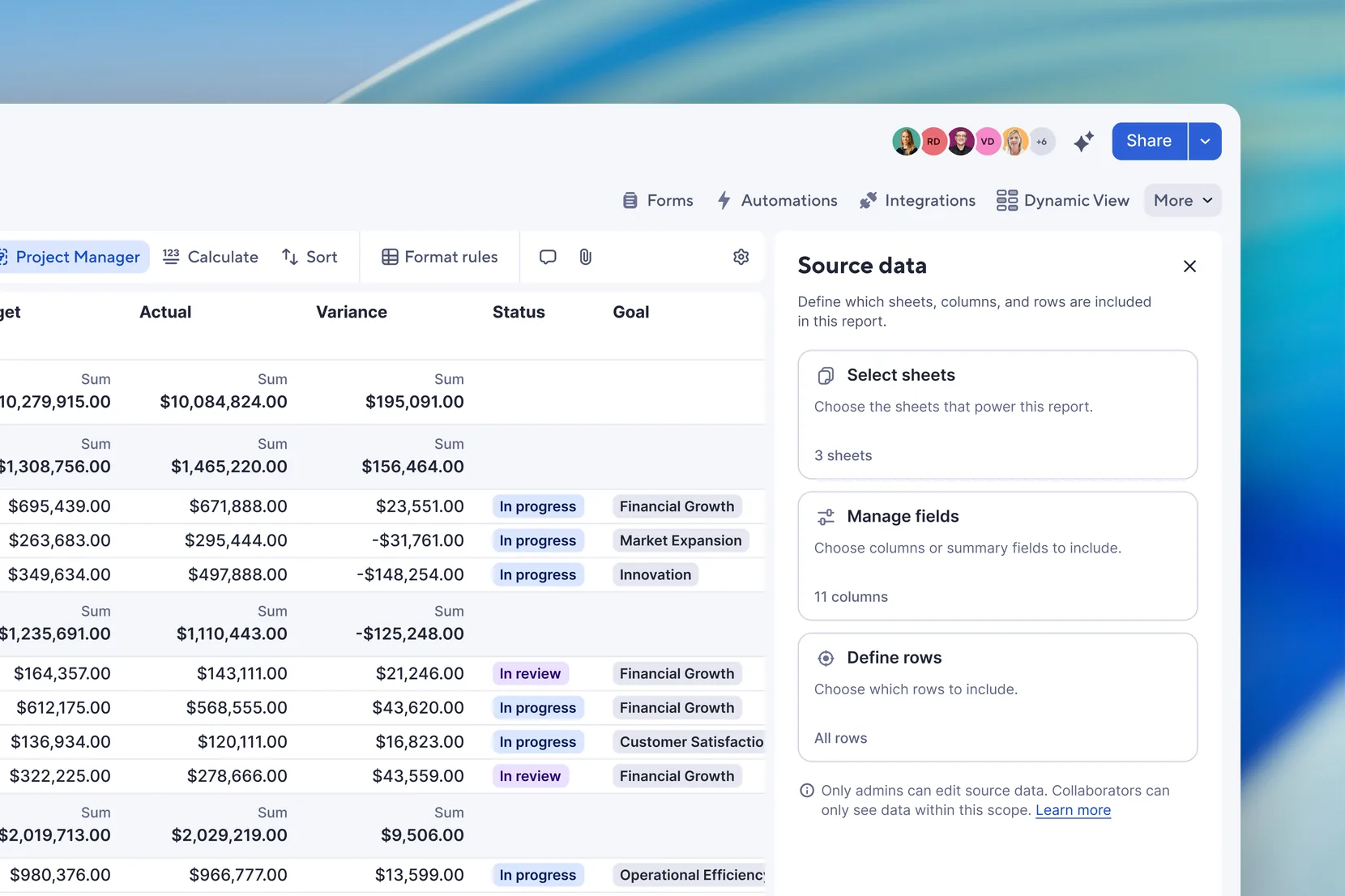This screenshot has height=896, width=1345.
Task: Click the Operational Efficiency goal tag
Action: tap(690, 875)
